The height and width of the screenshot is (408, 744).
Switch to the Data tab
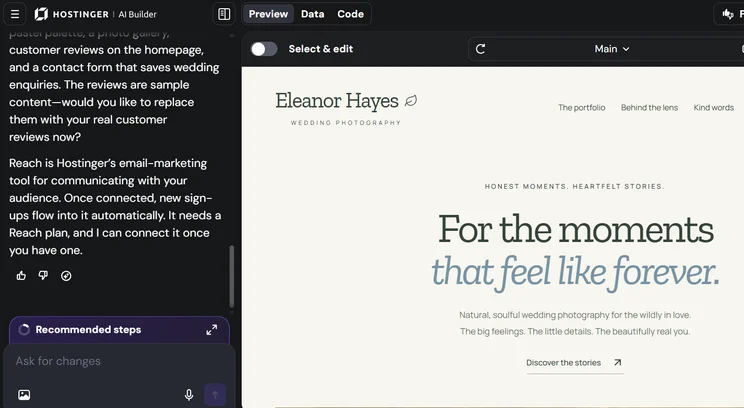(x=312, y=14)
